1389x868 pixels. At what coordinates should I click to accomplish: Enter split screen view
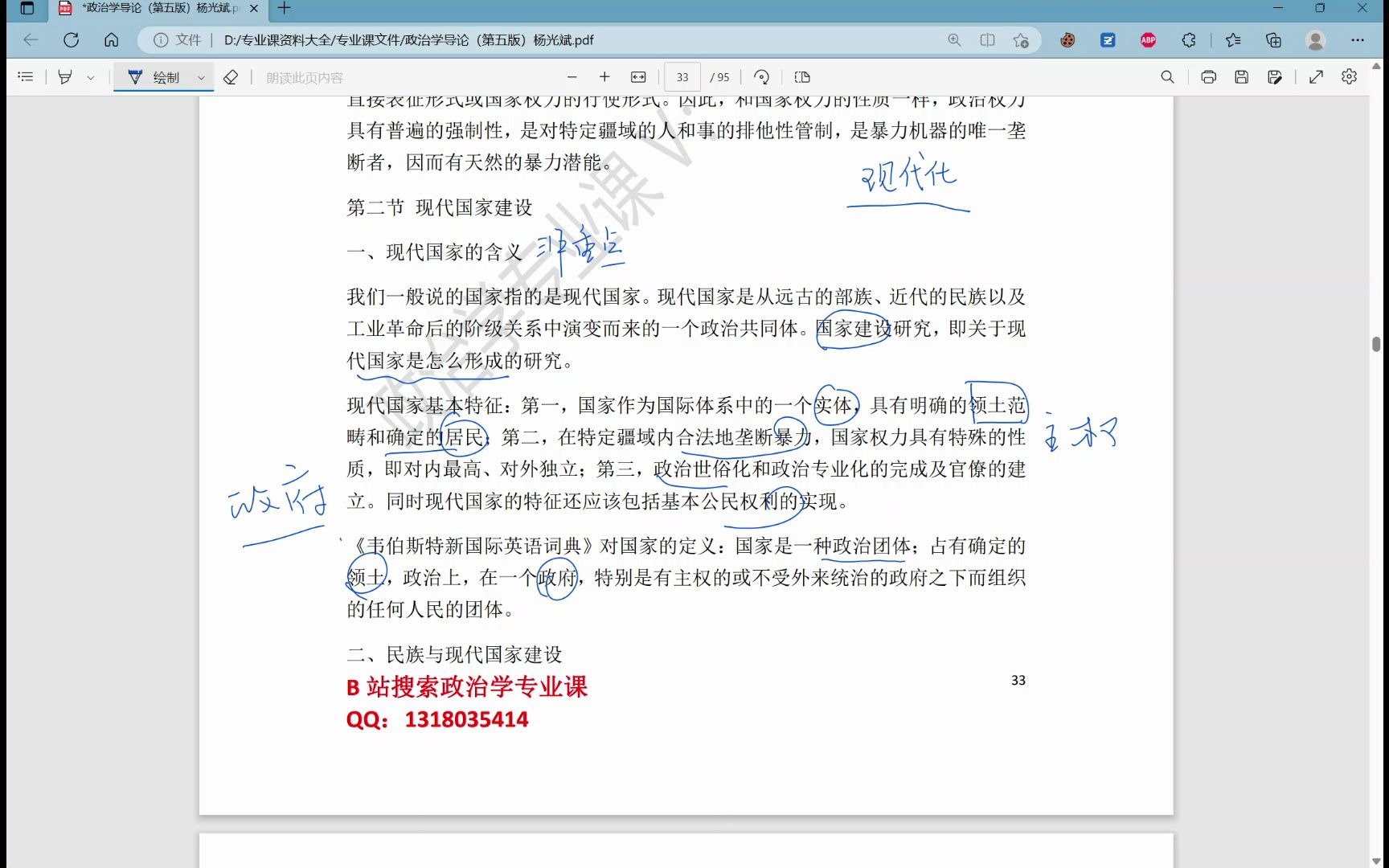pyautogui.click(x=987, y=40)
